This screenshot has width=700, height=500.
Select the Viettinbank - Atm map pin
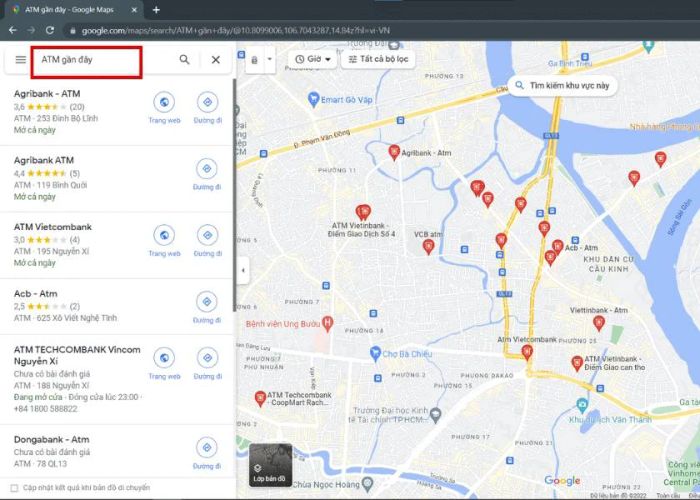click(599, 323)
